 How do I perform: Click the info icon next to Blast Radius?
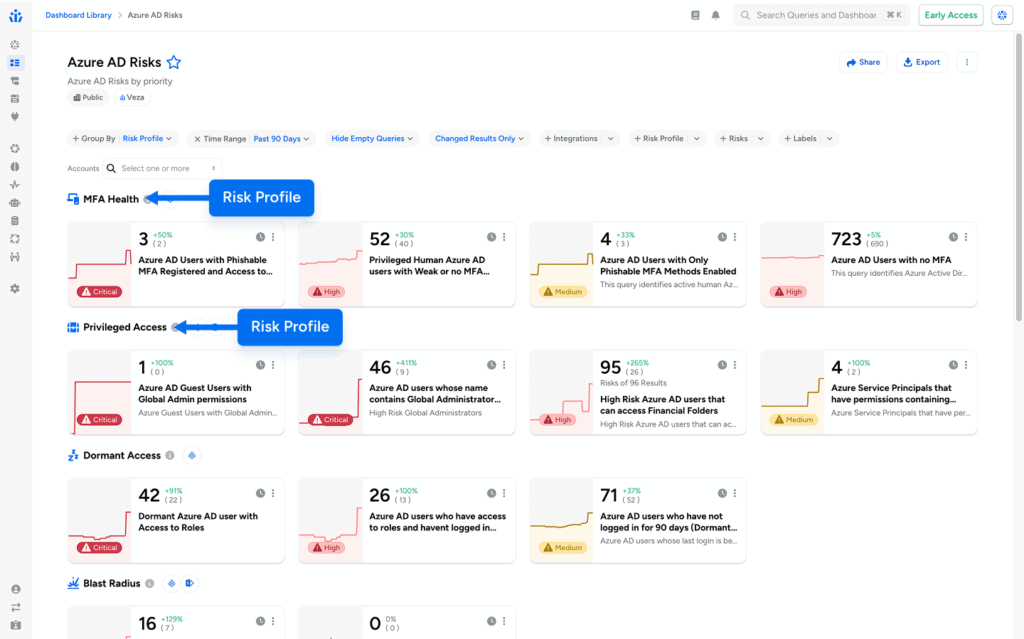[x=149, y=583]
